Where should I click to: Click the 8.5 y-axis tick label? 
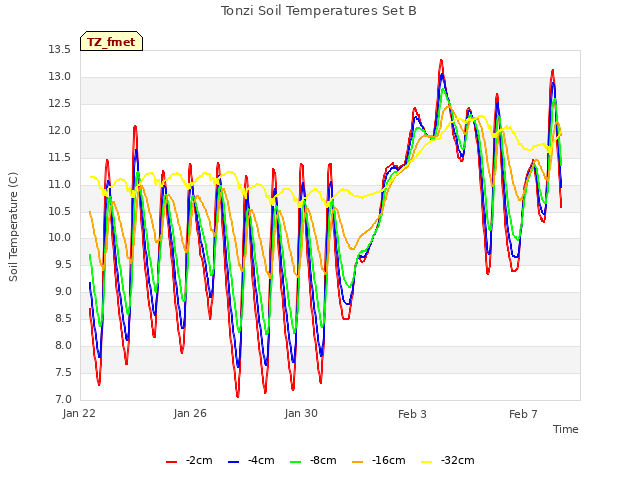pos(62,318)
